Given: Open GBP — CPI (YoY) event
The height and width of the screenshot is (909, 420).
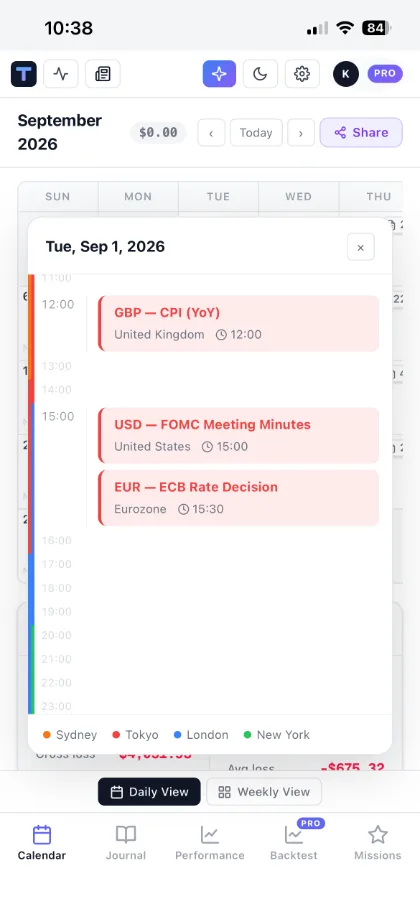Looking at the screenshot, I should 238,323.
